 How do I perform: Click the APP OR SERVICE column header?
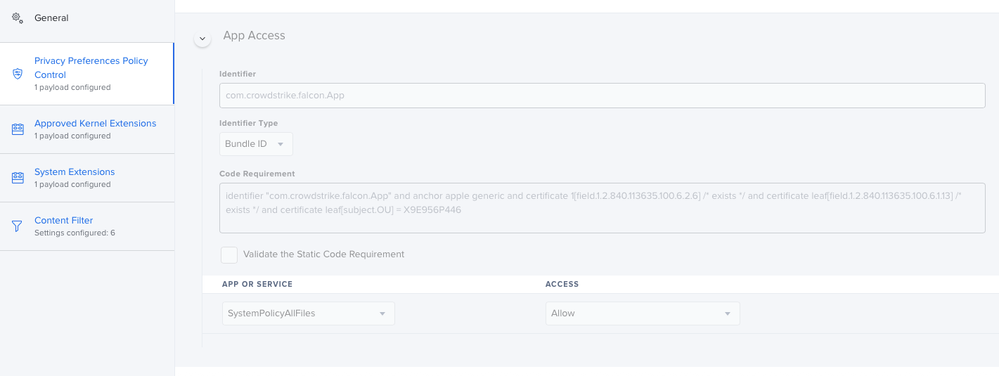pyautogui.click(x=257, y=284)
